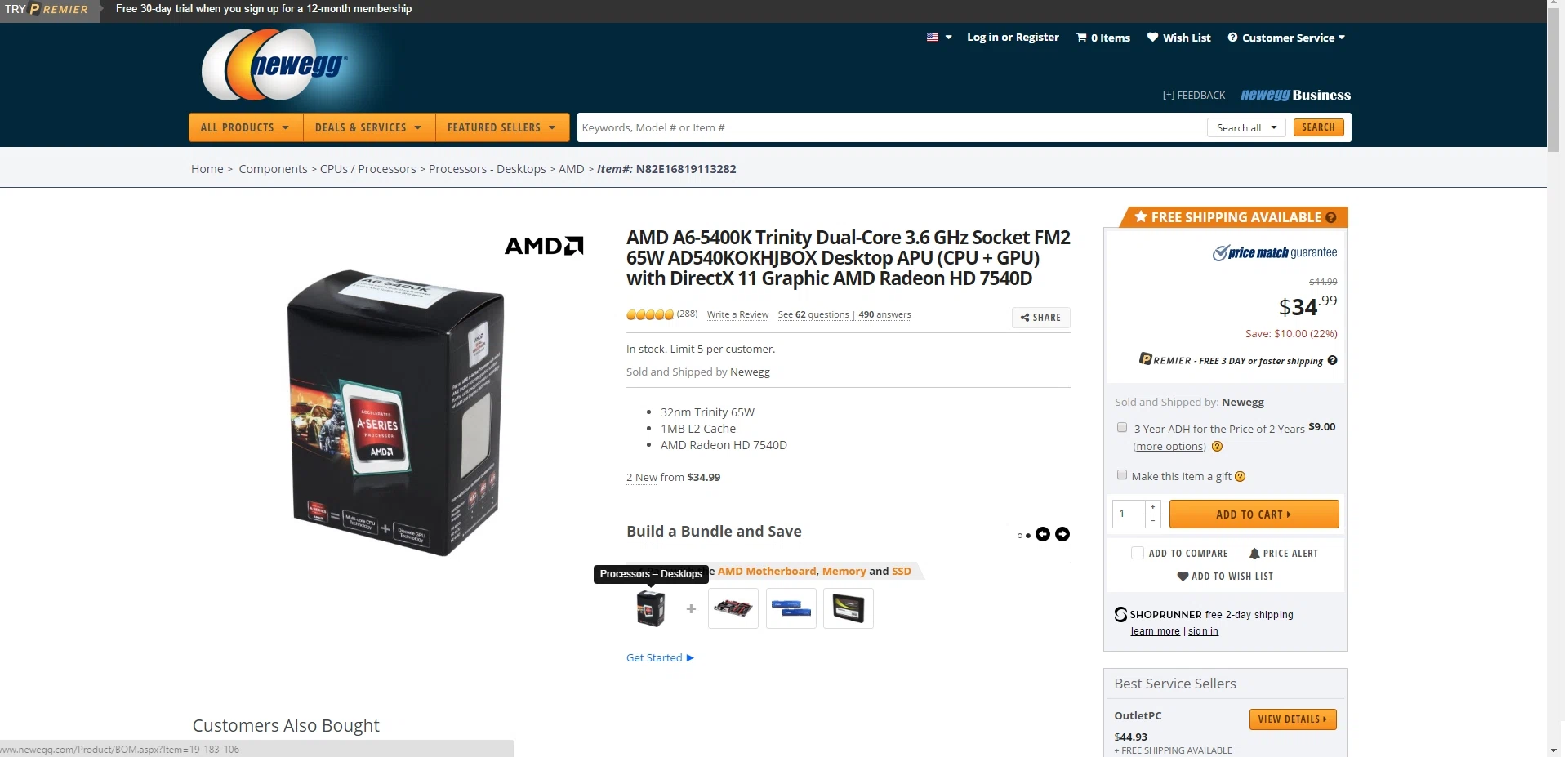The width and height of the screenshot is (1568, 757).
Task: Enable the Make this item a gift checkbox
Action: click(x=1122, y=475)
